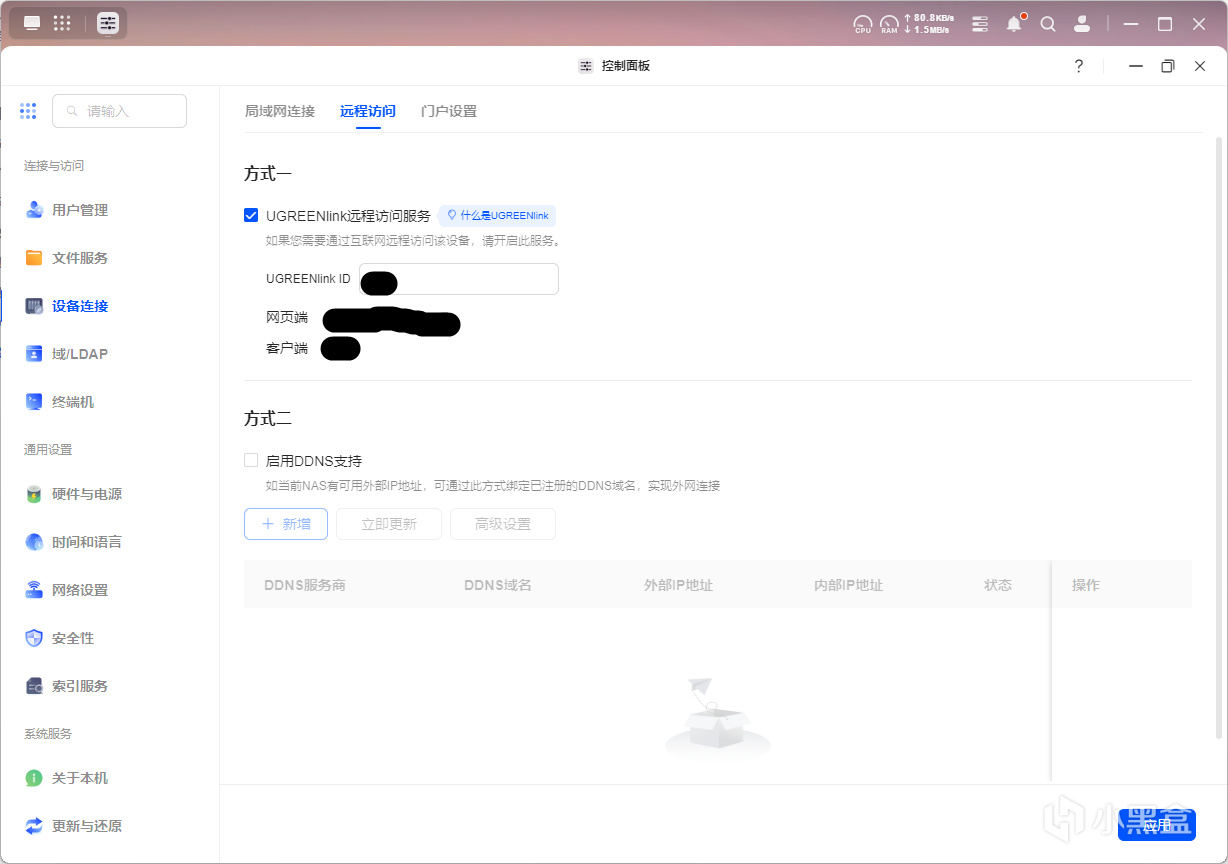The height and width of the screenshot is (864, 1228).
Task: Click the blue 应用 button
Action: tap(1157, 825)
